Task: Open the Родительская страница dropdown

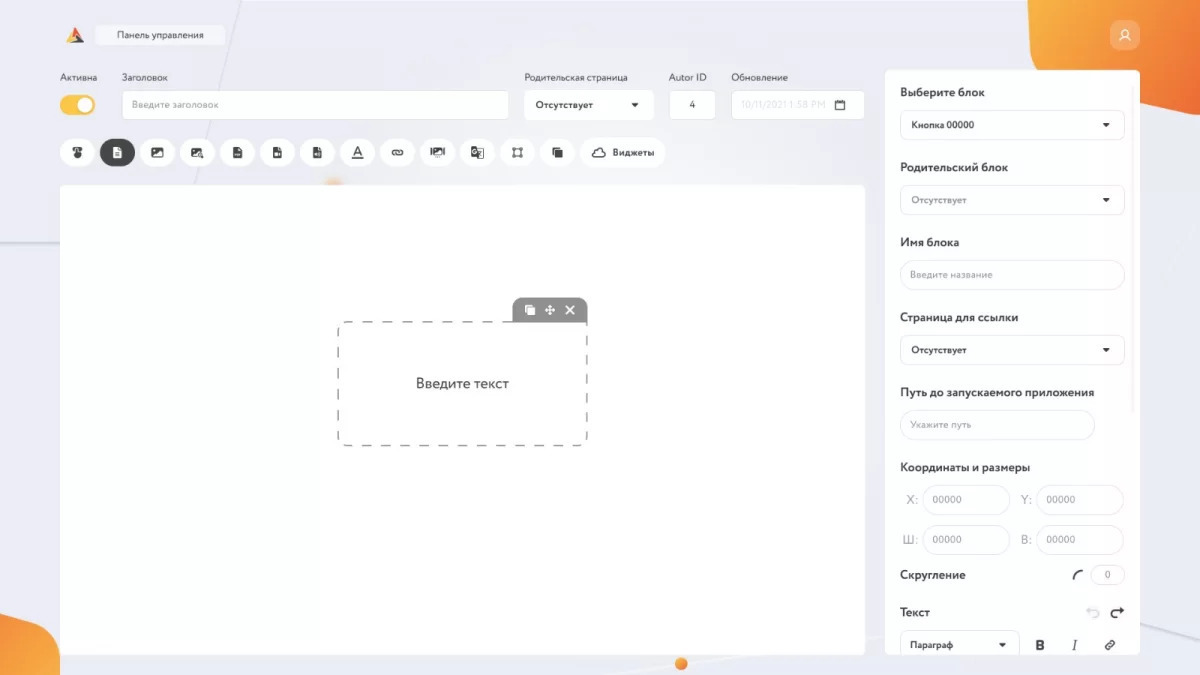Action: [588, 105]
